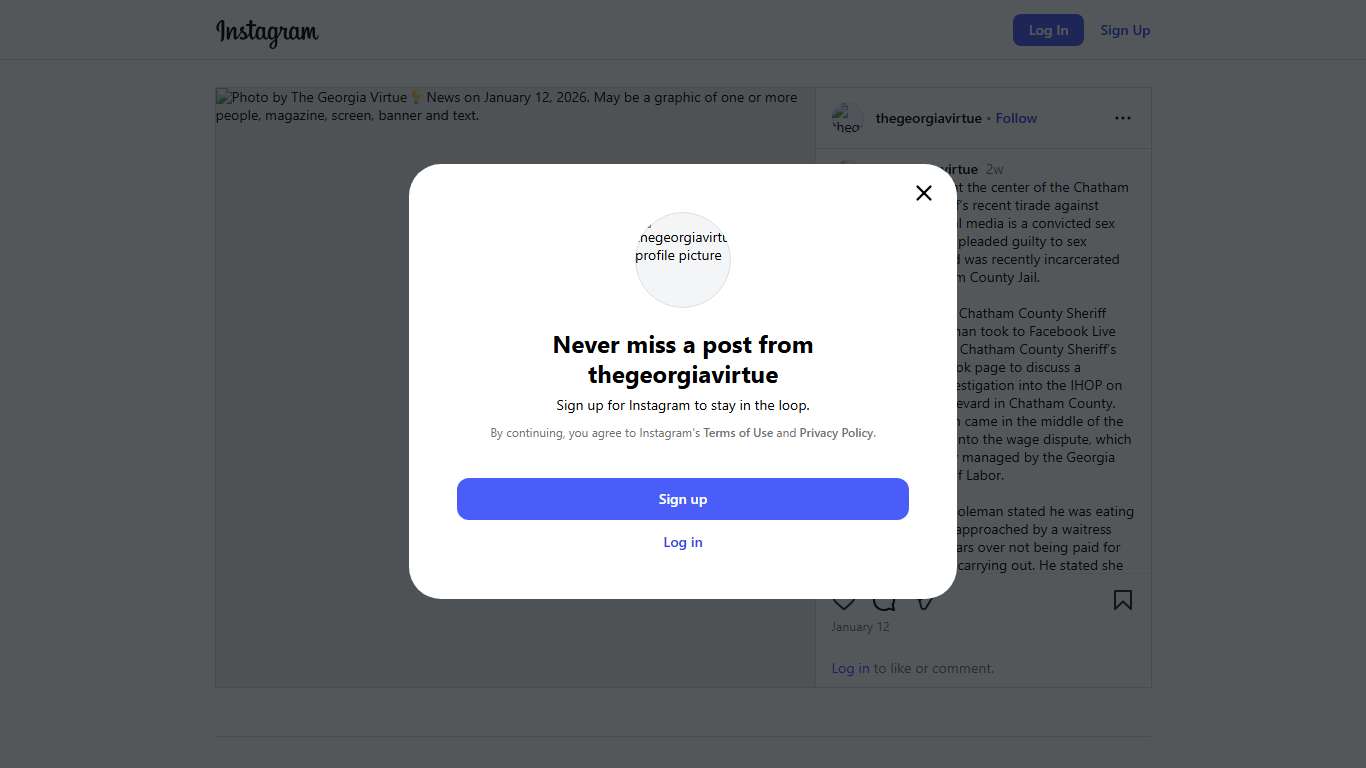The image size is (1366, 768).
Task: Click Log in below the Sign up button
Action: pos(683,542)
